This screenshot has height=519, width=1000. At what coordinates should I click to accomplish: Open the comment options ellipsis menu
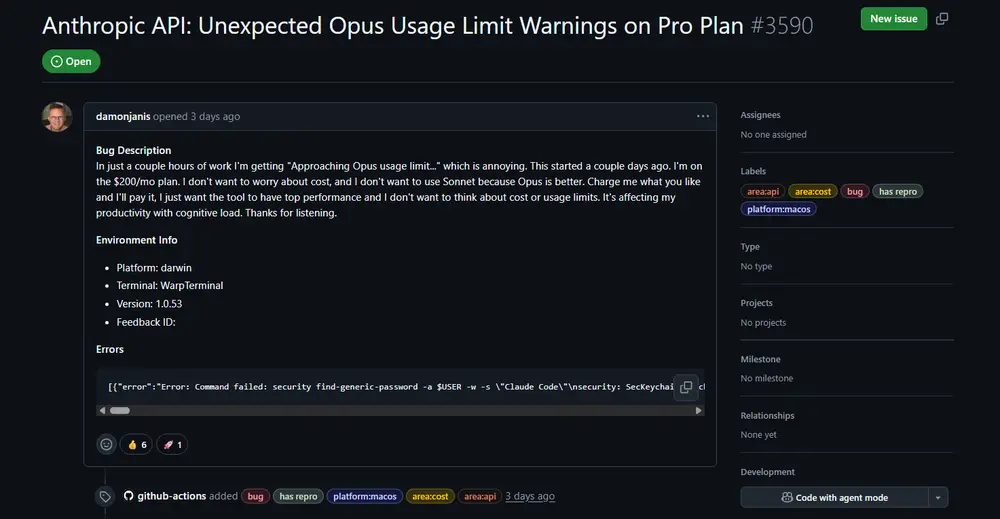(x=703, y=116)
